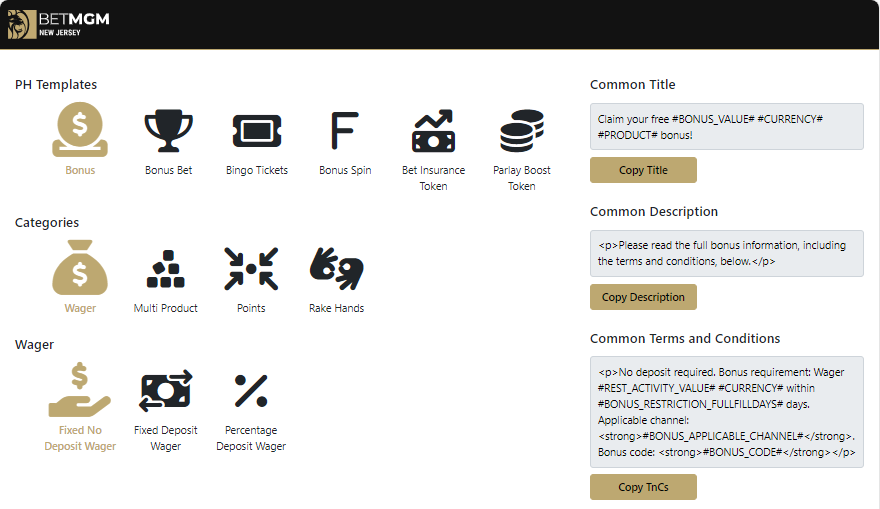Click the "Bonus Spin" label text
Screen dimensions: 880x509
(345, 170)
